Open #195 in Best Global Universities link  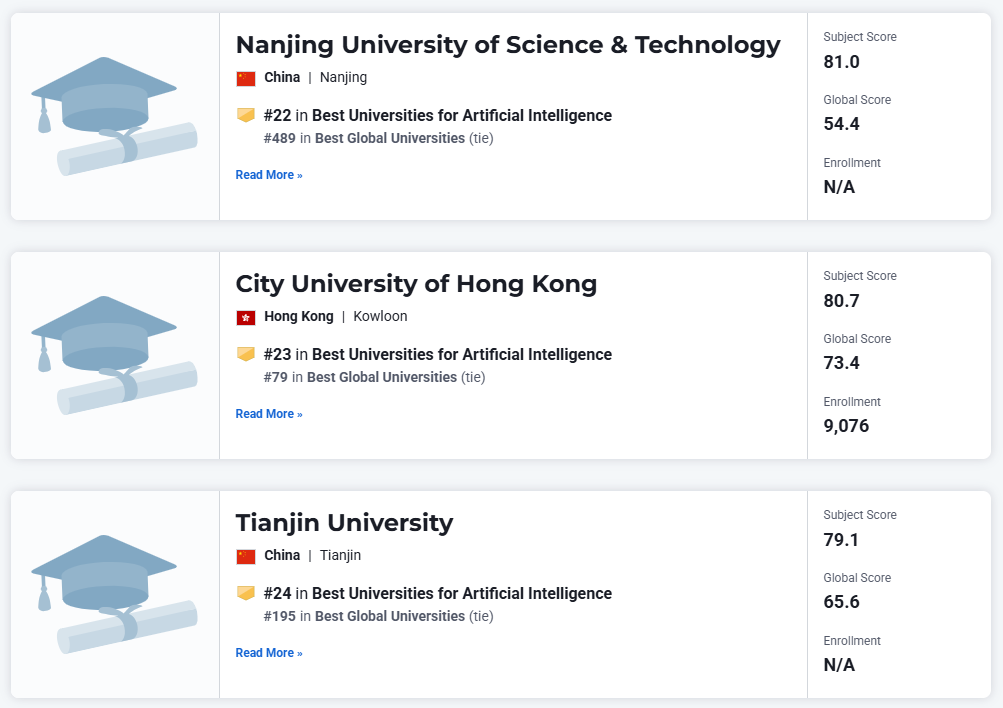(364, 616)
